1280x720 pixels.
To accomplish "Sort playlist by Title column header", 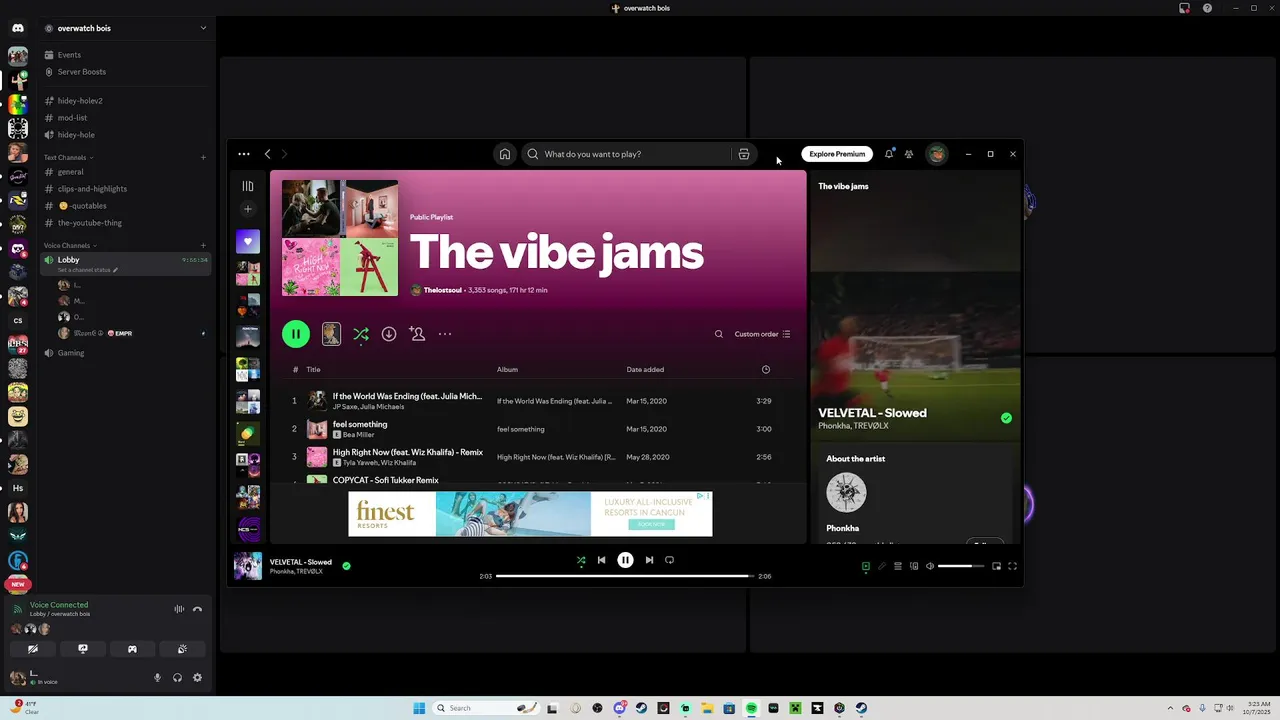I will [313, 370].
